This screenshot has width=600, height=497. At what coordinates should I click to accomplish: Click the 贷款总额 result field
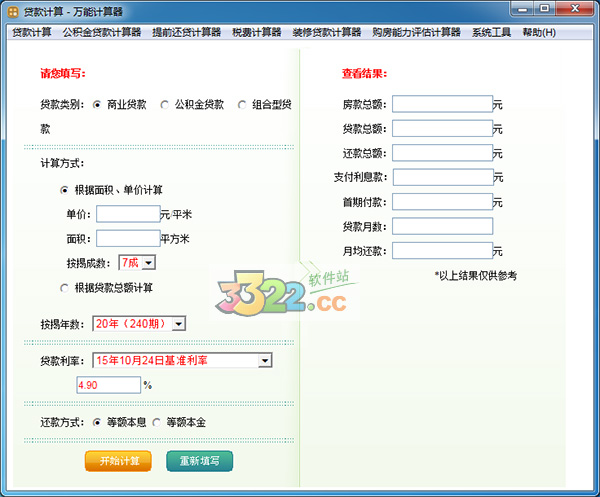[442, 129]
